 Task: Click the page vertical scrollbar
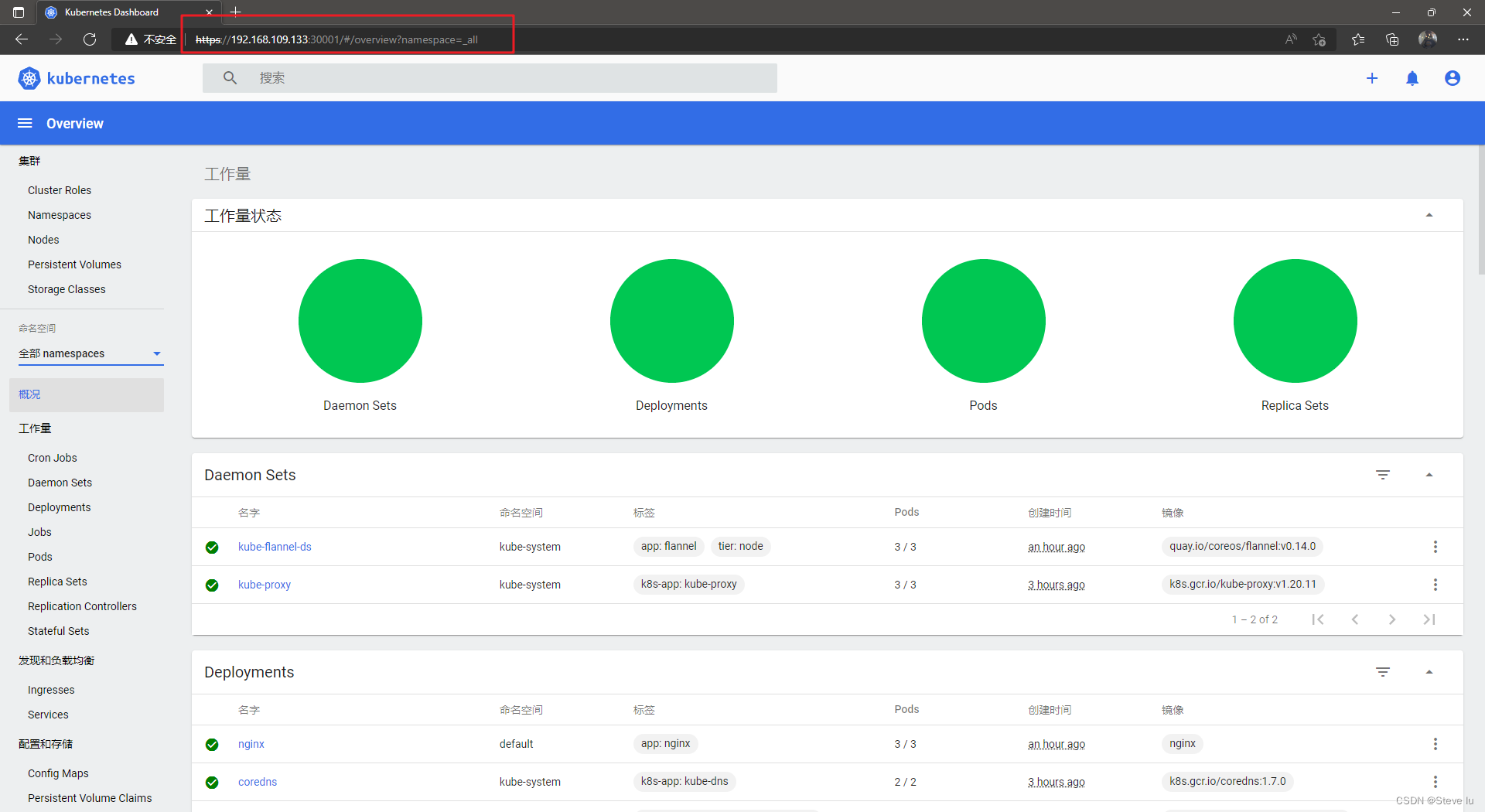(1480, 210)
